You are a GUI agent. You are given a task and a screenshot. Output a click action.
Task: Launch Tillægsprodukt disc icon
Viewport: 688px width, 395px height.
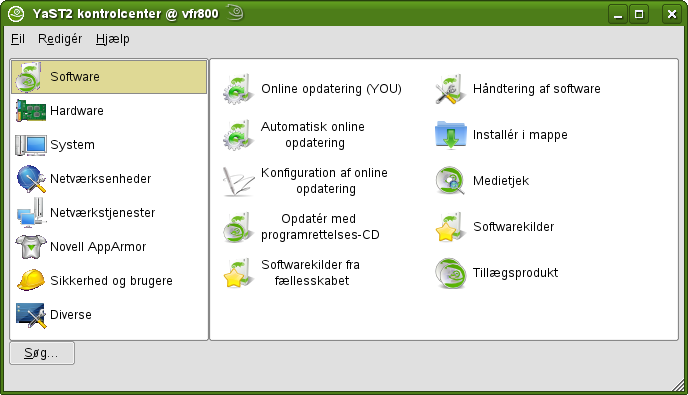(450, 273)
